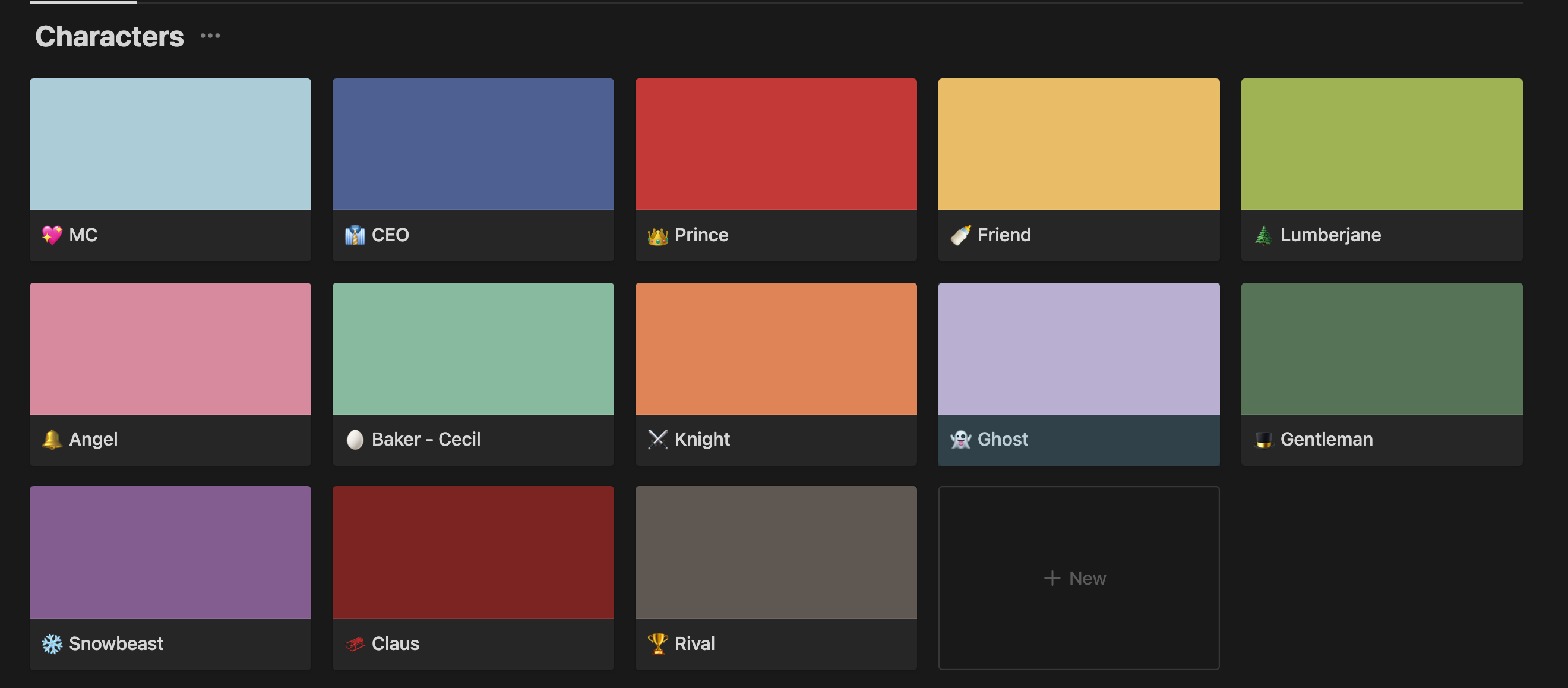
Task: Select the red Prince cover swatch
Action: (776, 144)
